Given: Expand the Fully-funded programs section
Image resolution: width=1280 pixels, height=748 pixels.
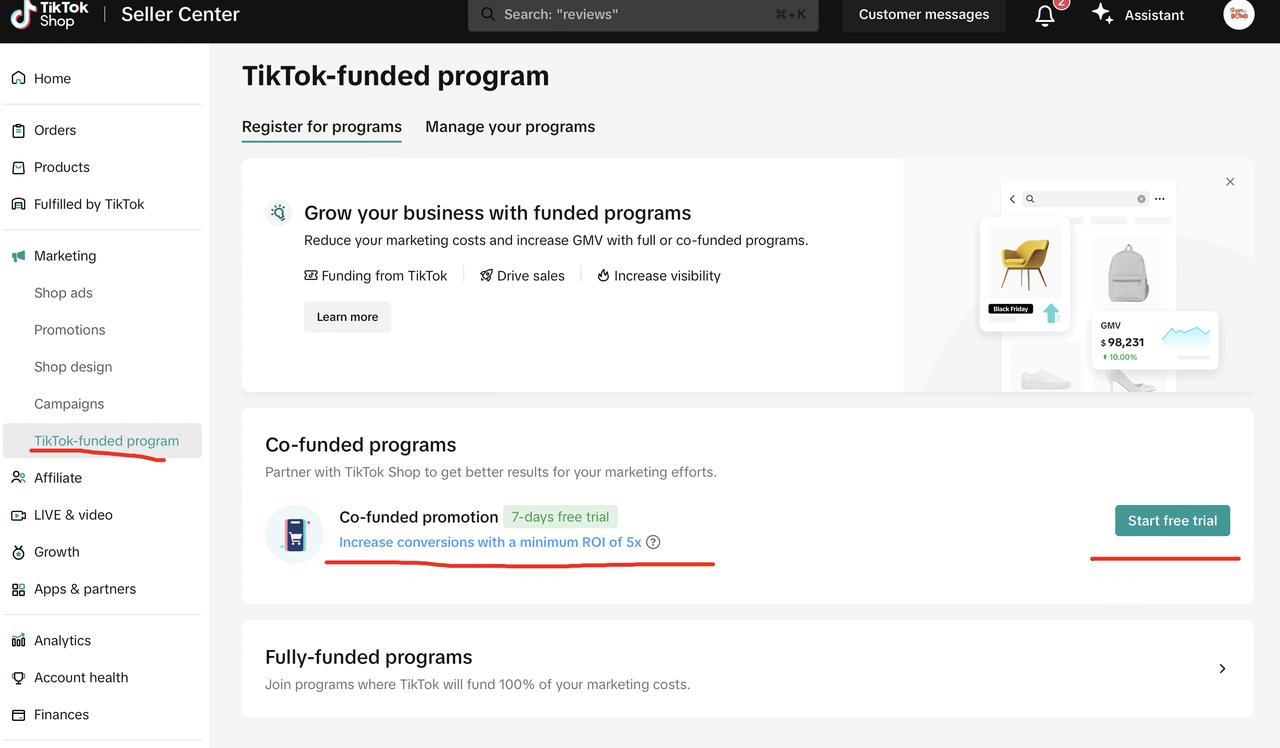Looking at the screenshot, I should tap(1222, 669).
